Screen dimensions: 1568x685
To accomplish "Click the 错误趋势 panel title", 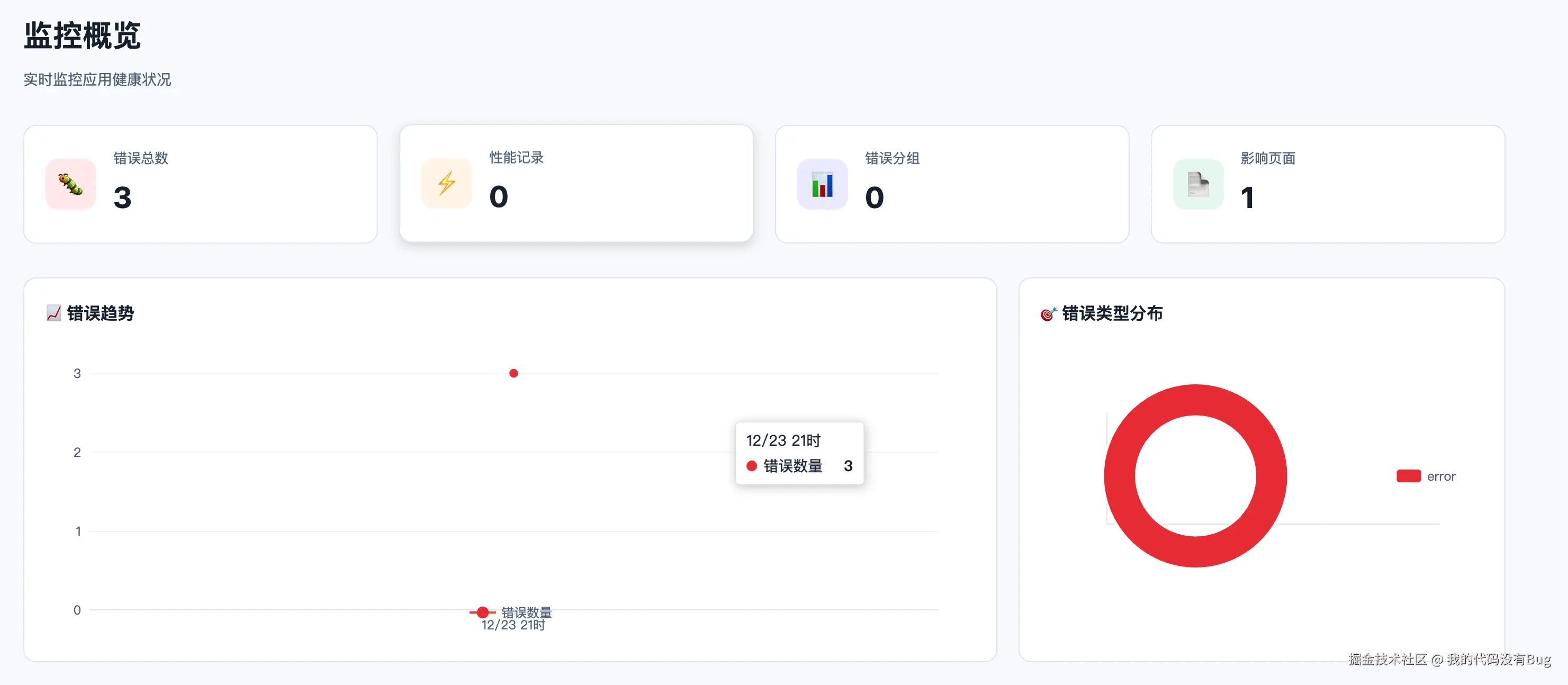I will (101, 313).
